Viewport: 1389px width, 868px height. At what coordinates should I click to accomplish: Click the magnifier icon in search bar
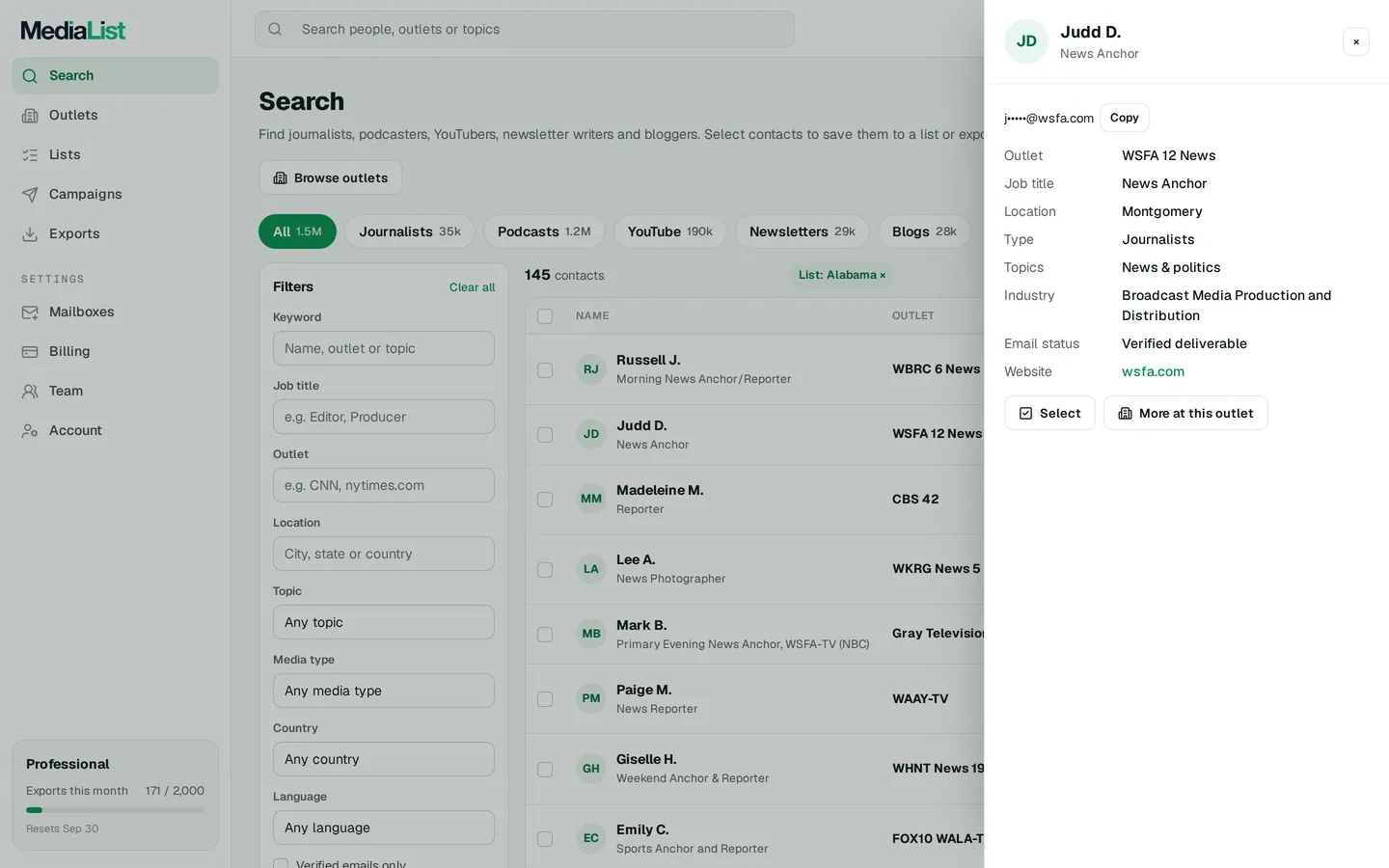point(275,29)
